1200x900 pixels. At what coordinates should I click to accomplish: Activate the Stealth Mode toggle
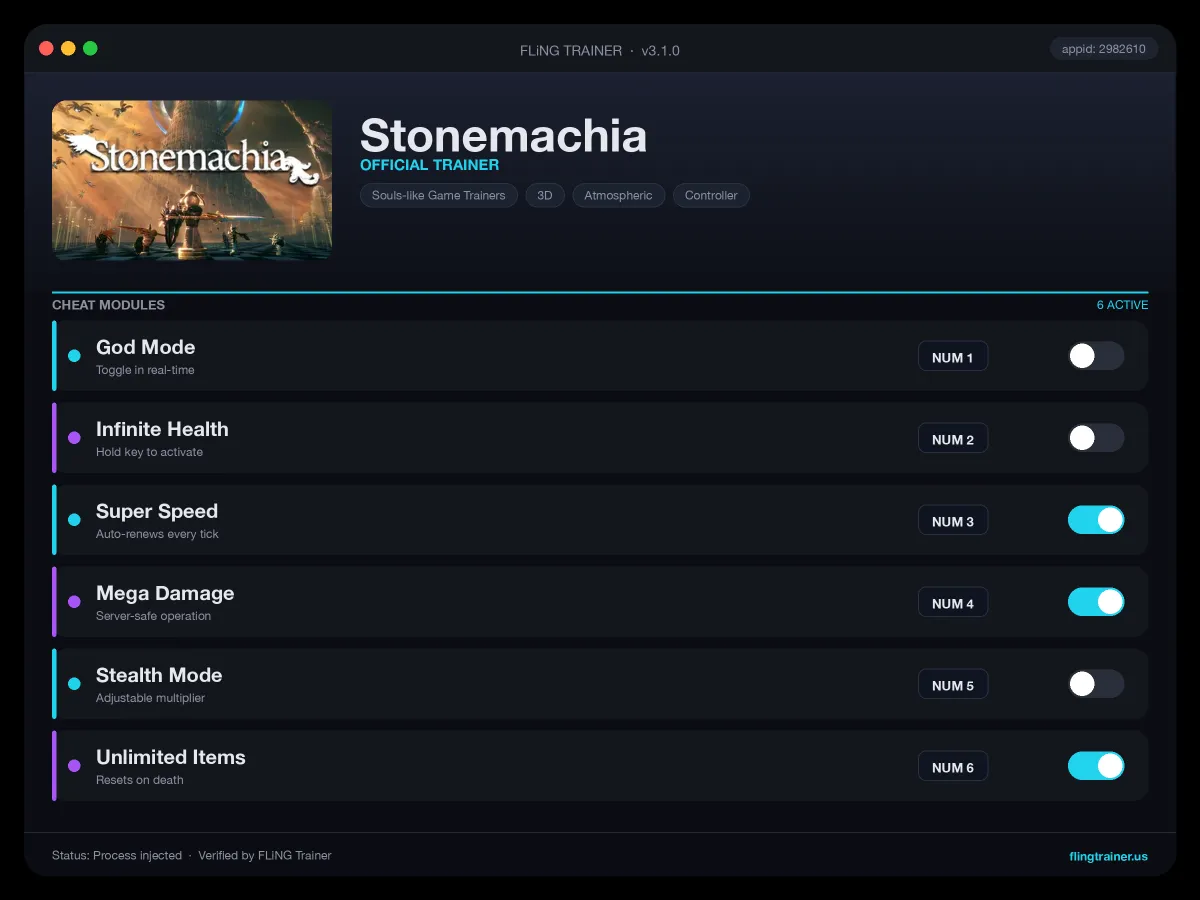coord(1096,684)
